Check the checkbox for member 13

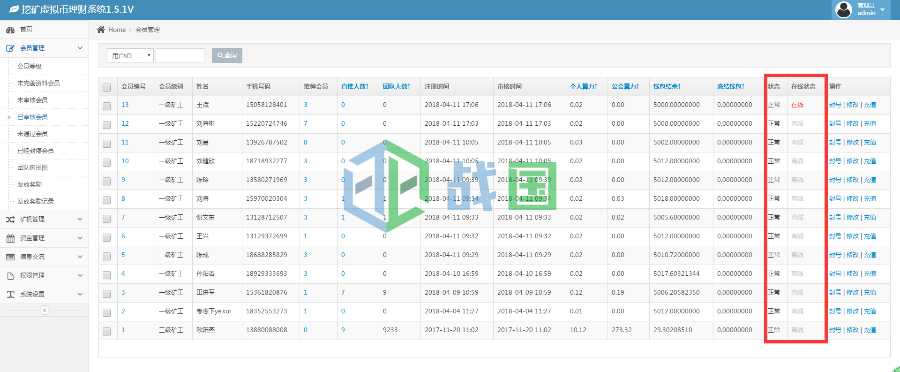pyautogui.click(x=106, y=106)
